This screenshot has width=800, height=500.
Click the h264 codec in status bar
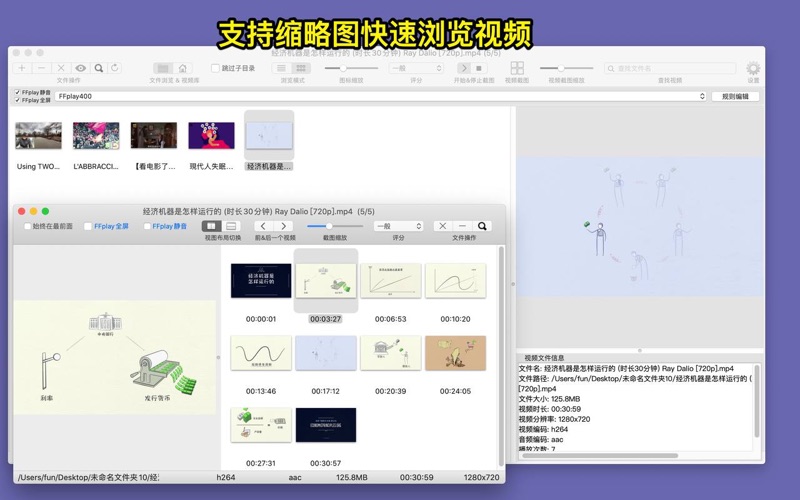point(226,478)
